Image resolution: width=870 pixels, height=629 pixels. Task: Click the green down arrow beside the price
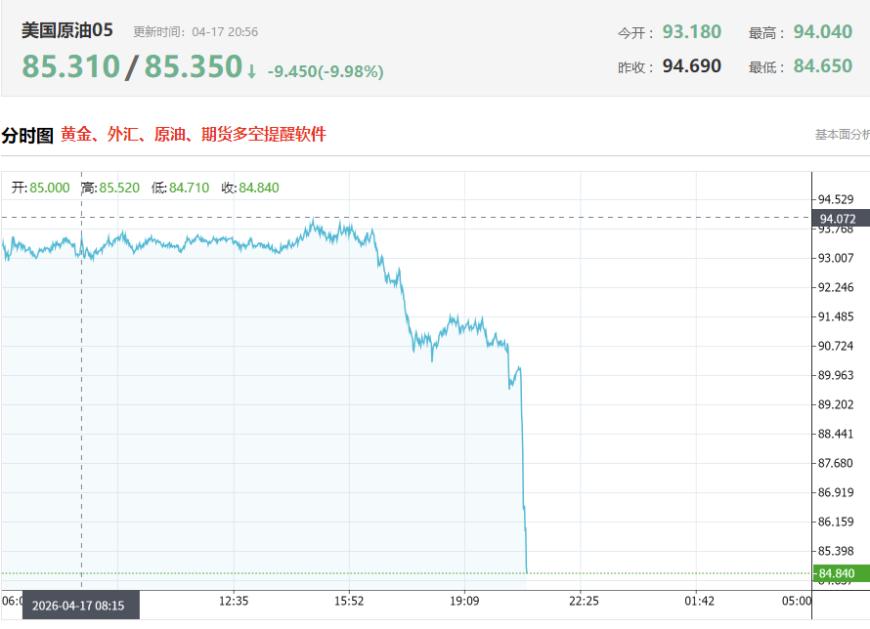pos(251,71)
